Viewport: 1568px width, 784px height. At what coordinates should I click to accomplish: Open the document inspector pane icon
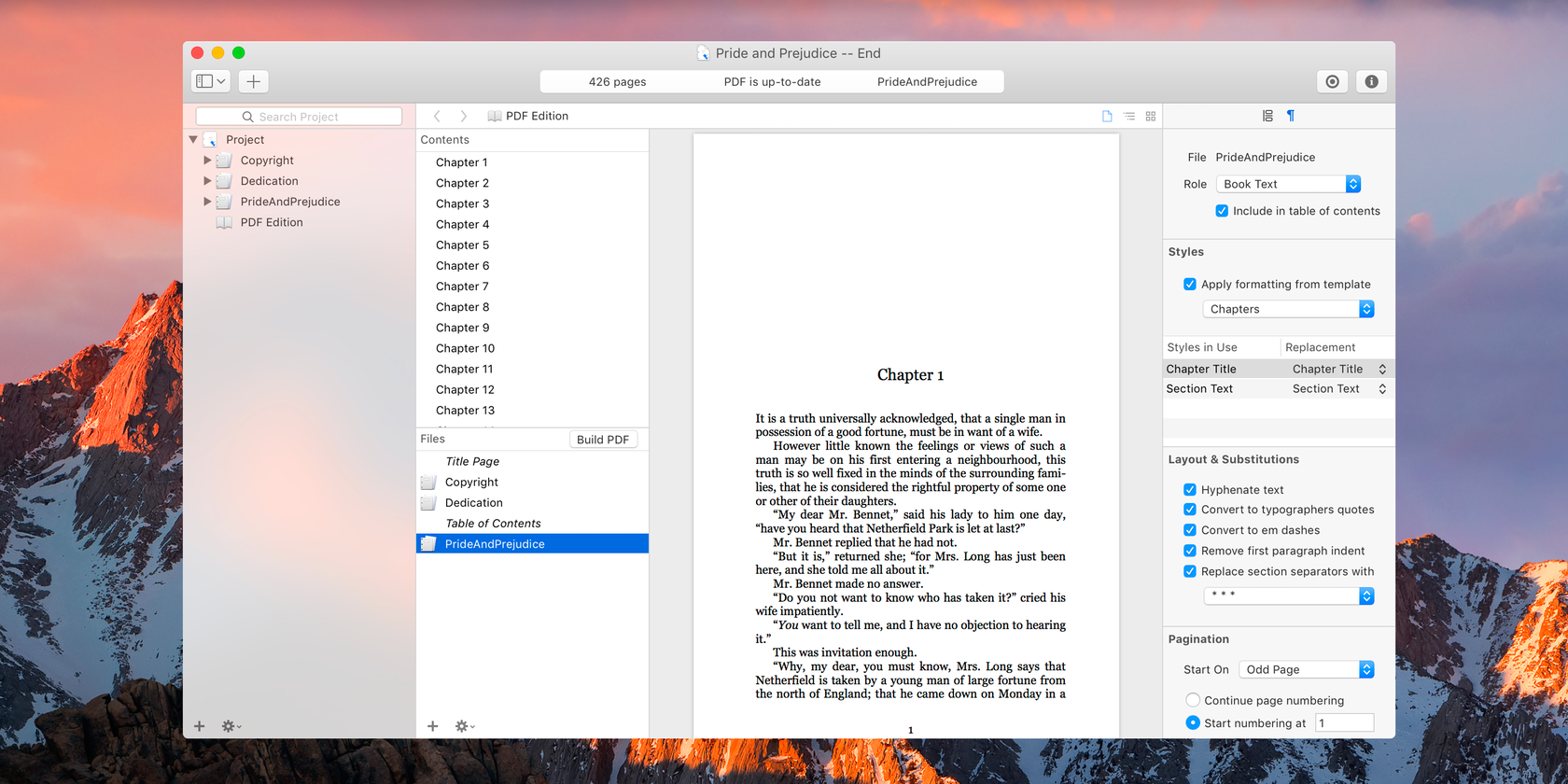pyautogui.click(x=1267, y=116)
